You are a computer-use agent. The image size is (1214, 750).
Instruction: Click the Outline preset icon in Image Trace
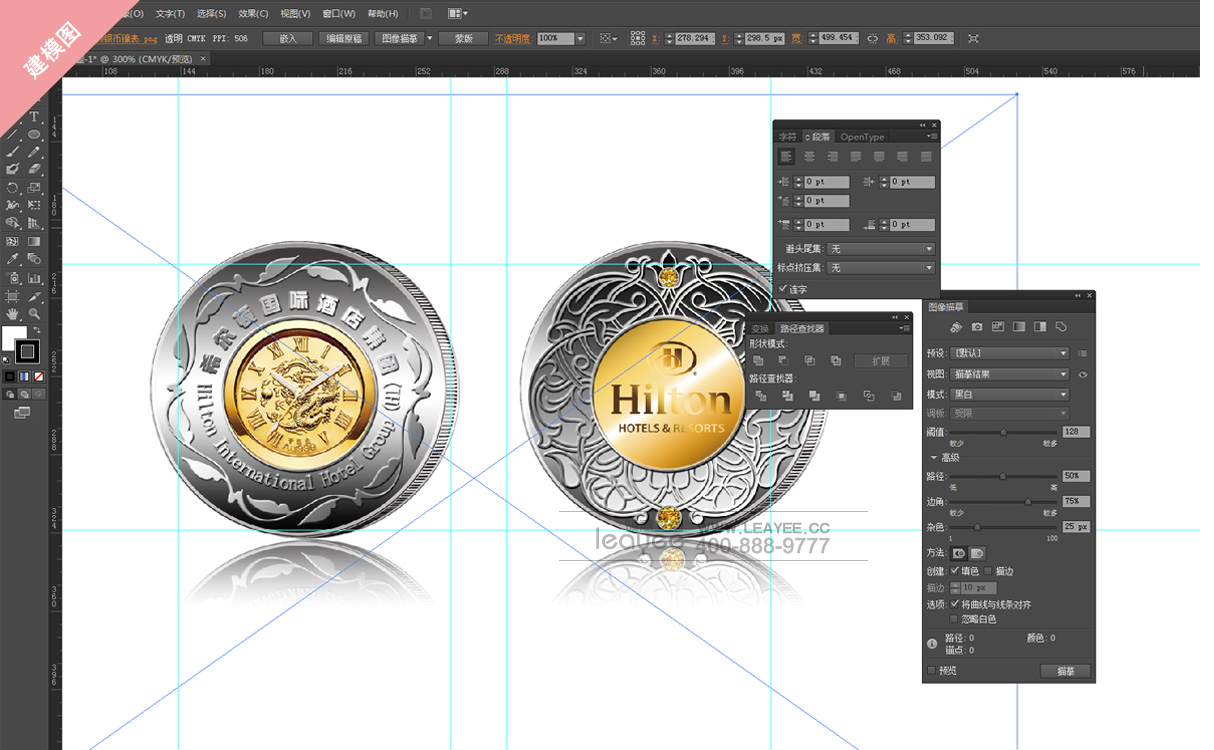coord(1061,327)
